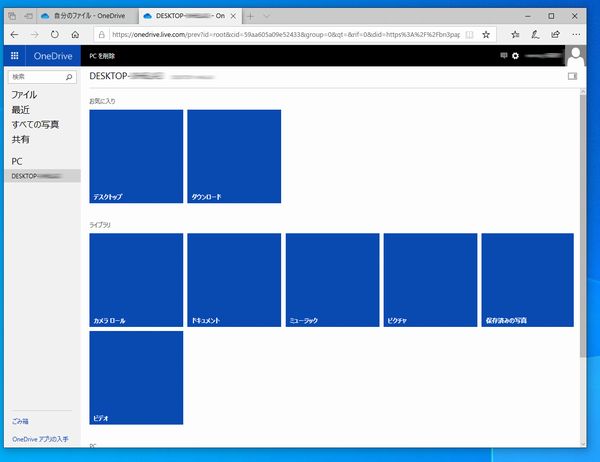
Task: Click the お気に入り section label
Action: [102, 101]
